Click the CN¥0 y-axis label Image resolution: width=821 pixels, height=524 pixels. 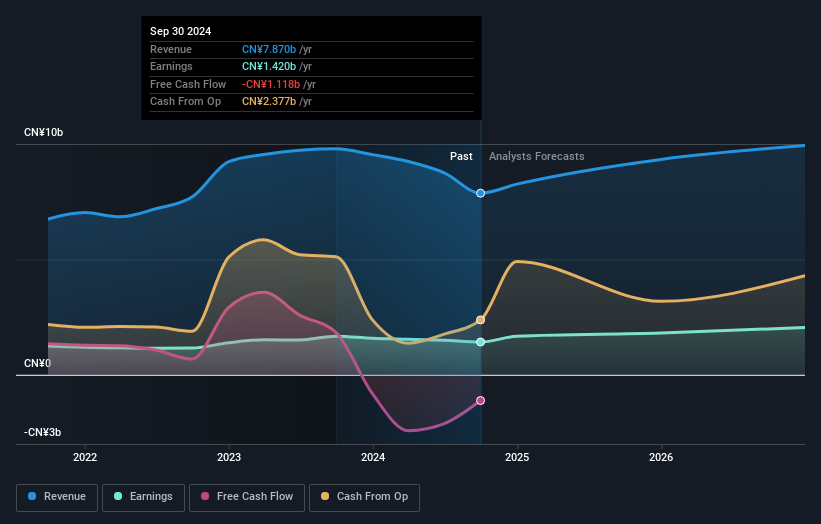click(x=37, y=363)
